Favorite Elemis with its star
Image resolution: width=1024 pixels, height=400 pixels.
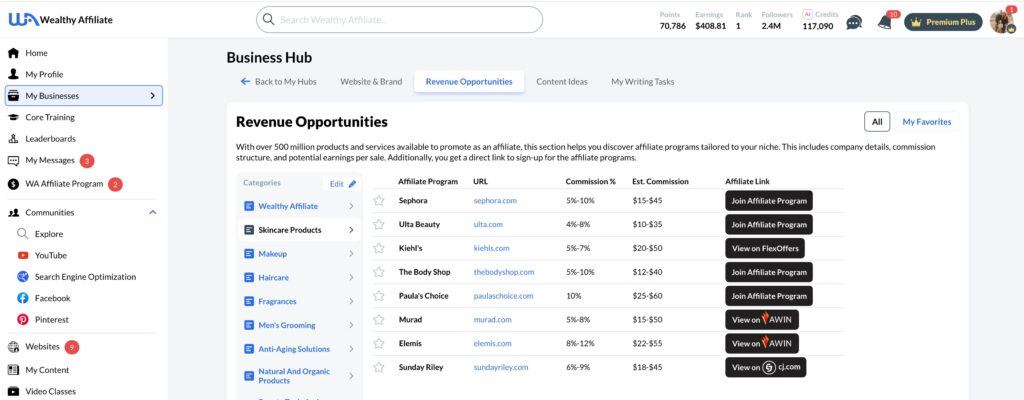pyautogui.click(x=379, y=343)
